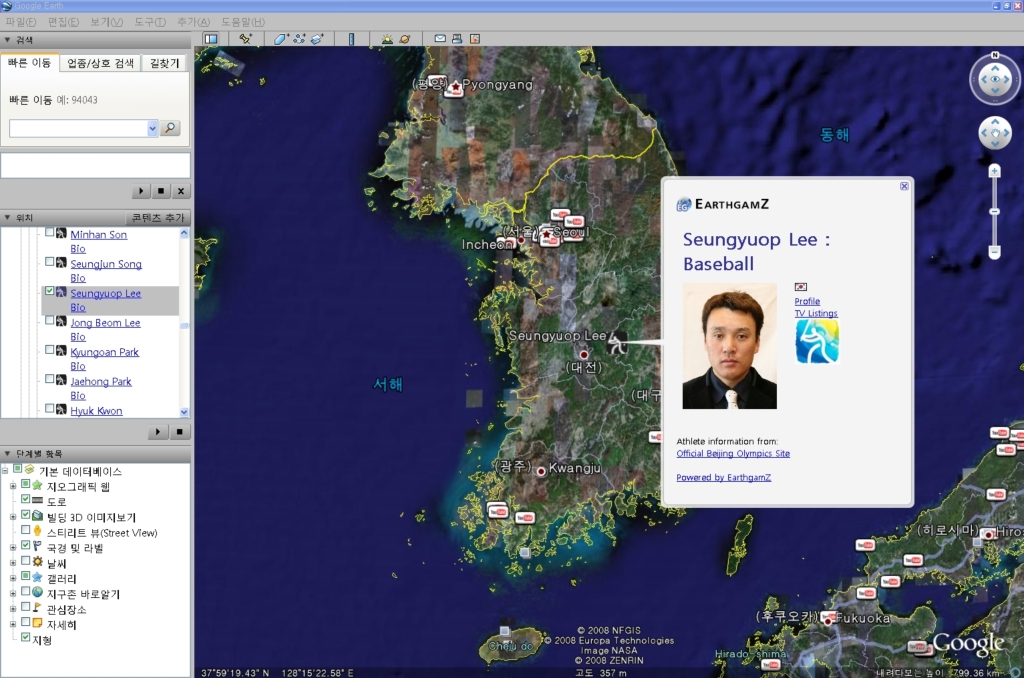The width and height of the screenshot is (1024, 678).
Task: Toggle sunlight across the landscape
Action: point(387,39)
